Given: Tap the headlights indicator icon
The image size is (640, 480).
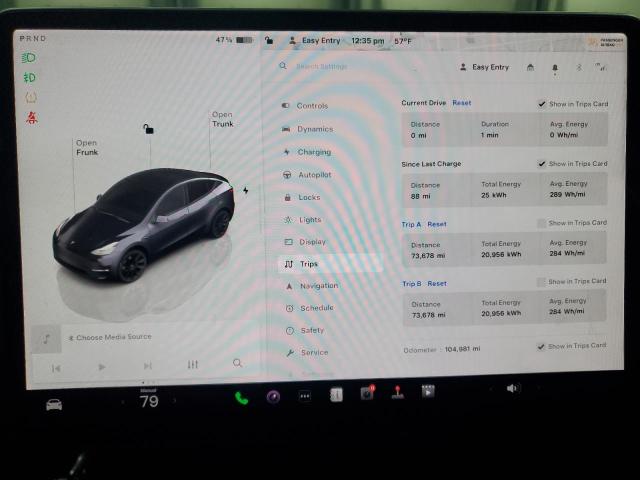Looking at the screenshot, I should click(x=29, y=58).
